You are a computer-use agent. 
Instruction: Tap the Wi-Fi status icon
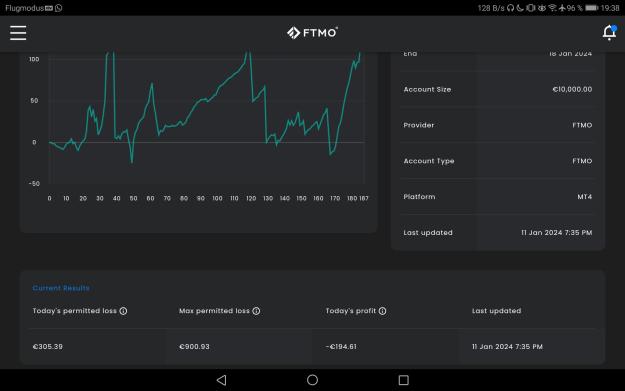pos(552,8)
